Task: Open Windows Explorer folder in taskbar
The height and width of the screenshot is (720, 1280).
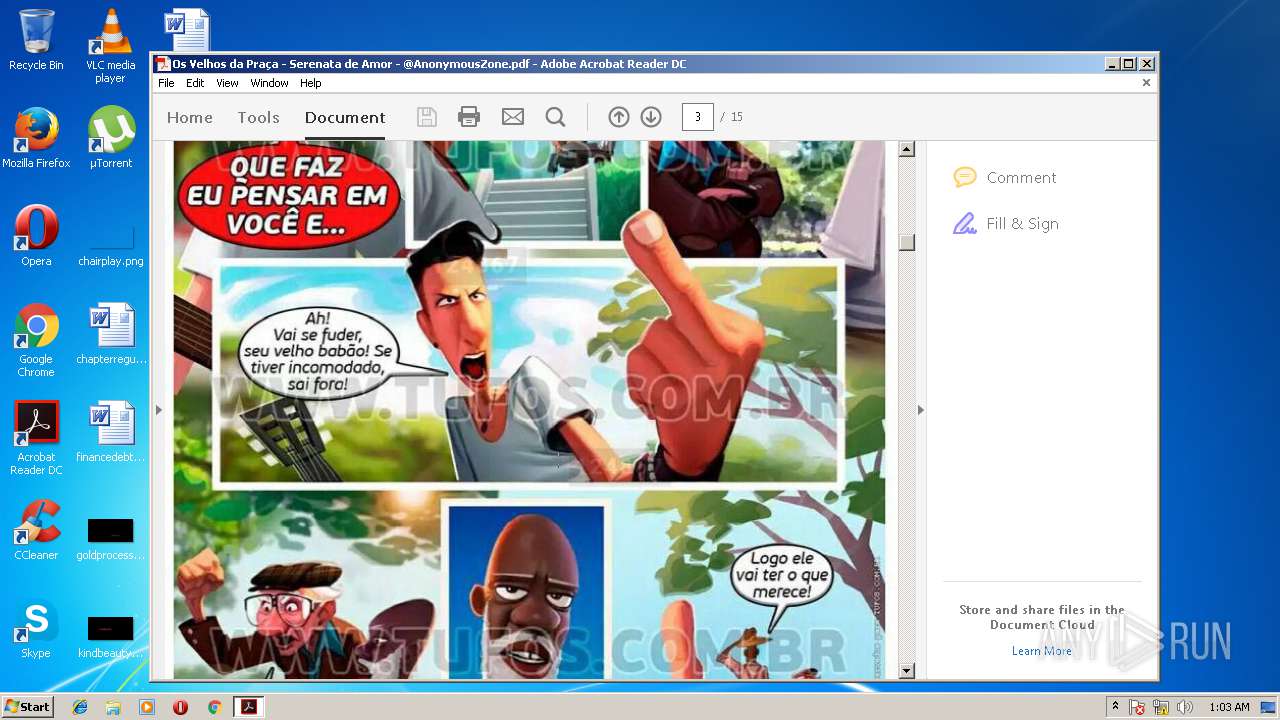Action: tap(113, 707)
